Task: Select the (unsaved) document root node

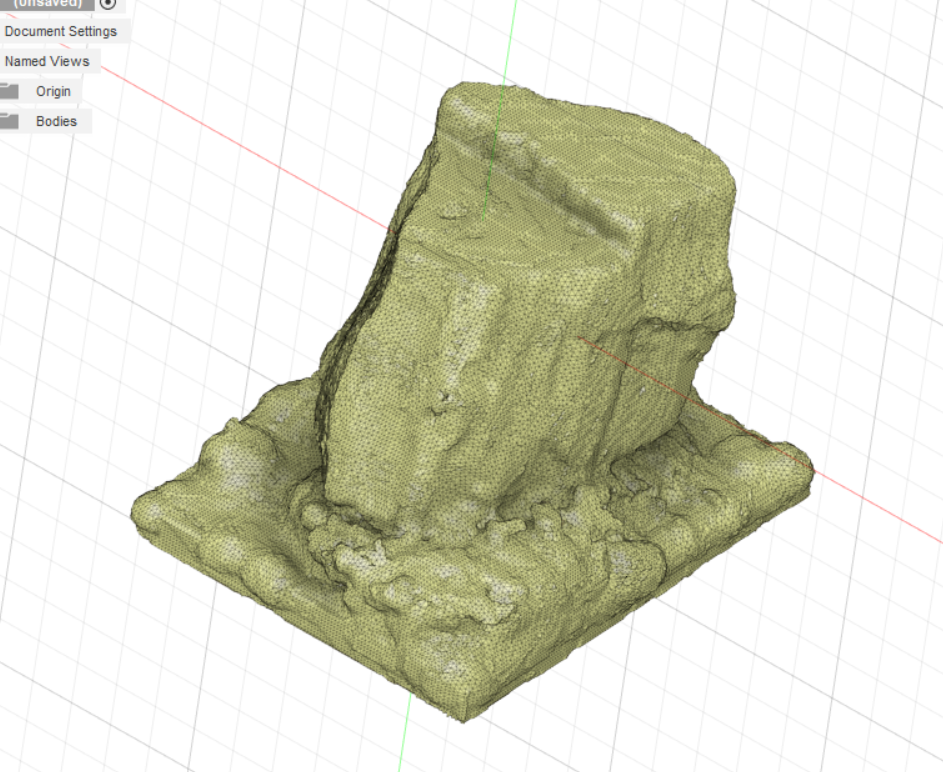Action: pyautogui.click(x=47, y=4)
